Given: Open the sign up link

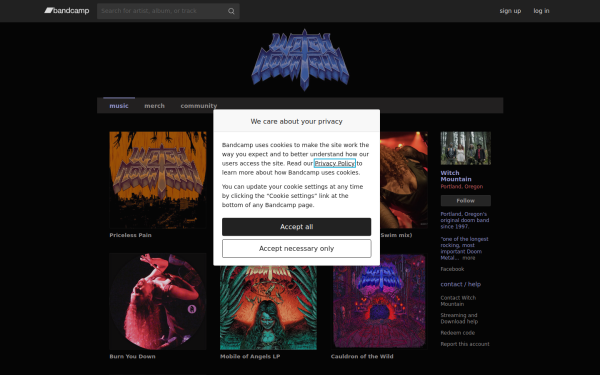Looking at the screenshot, I should click(x=510, y=11).
